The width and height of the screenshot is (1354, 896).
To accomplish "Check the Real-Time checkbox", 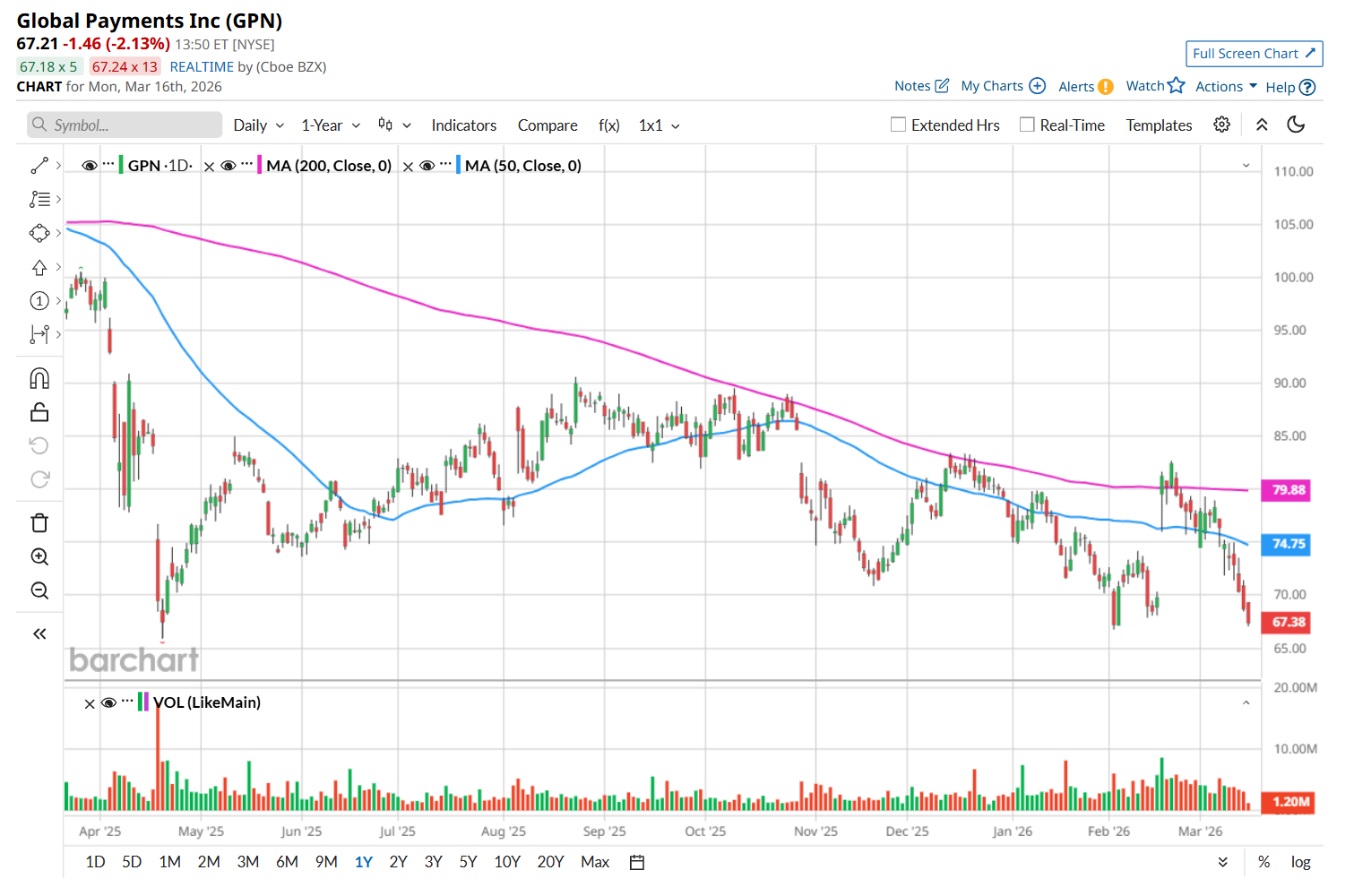I will coord(1027,125).
